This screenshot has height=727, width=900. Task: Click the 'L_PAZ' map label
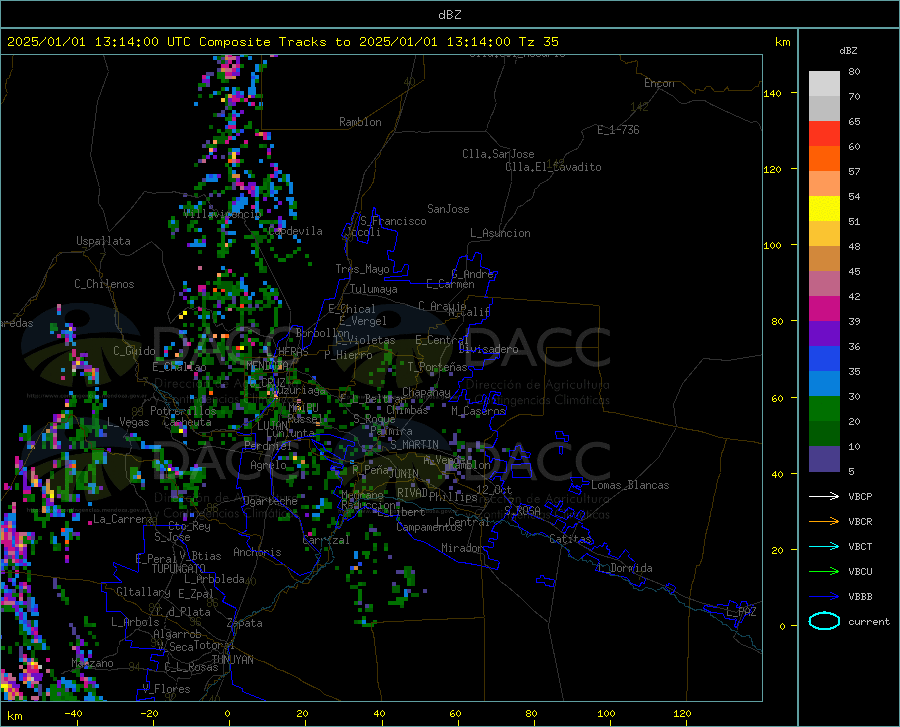point(741,612)
